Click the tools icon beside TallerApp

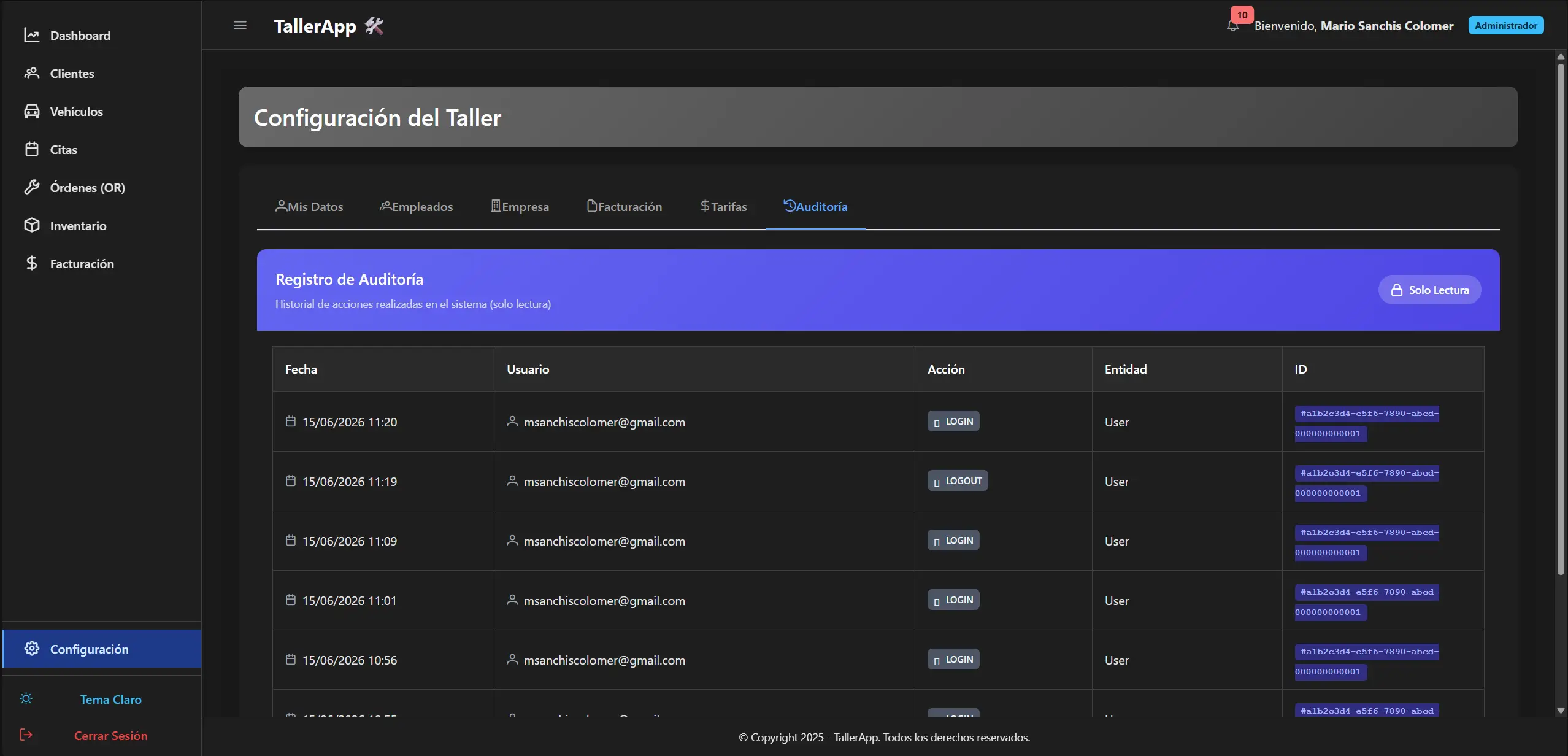(x=374, y=26)
